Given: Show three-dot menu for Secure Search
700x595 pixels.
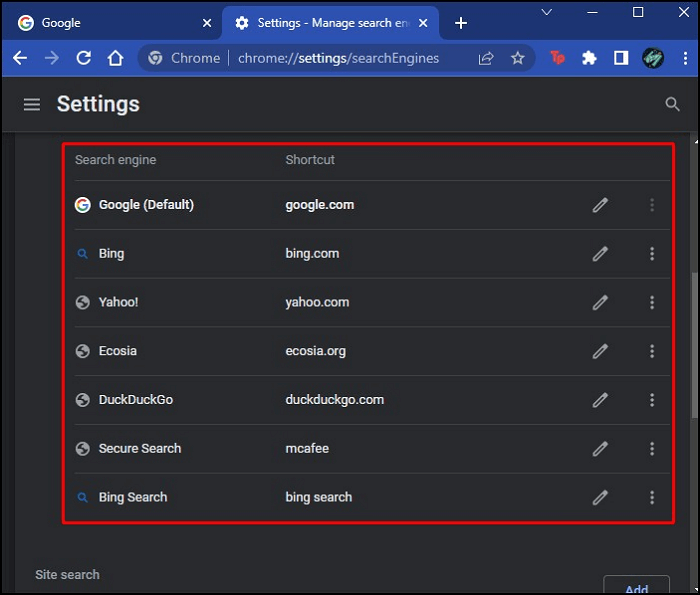Looking at the screenshot, I should point(652,449).
